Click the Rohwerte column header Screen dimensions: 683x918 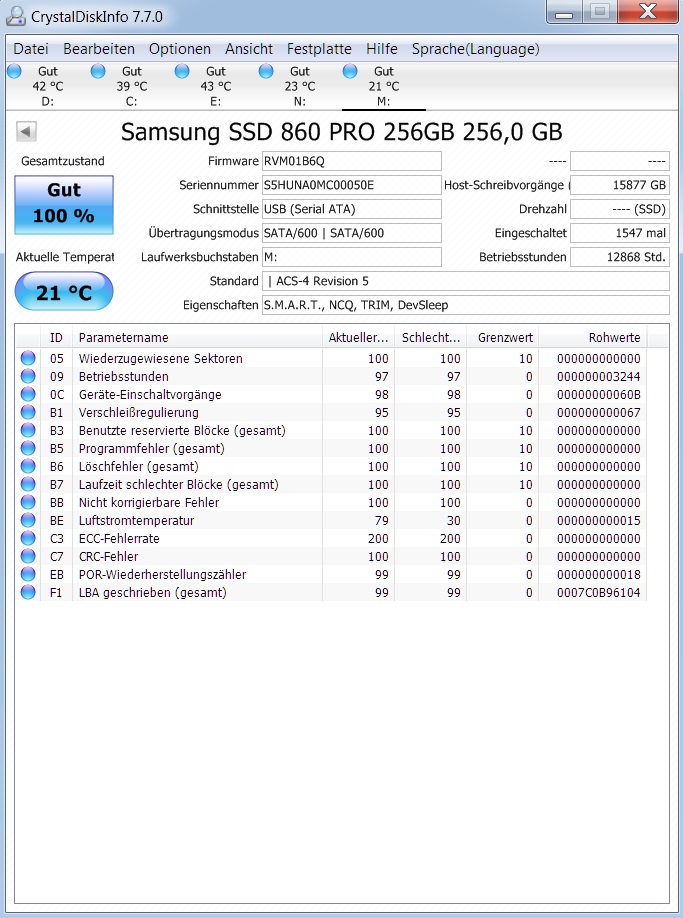click(x=593, y=337)
